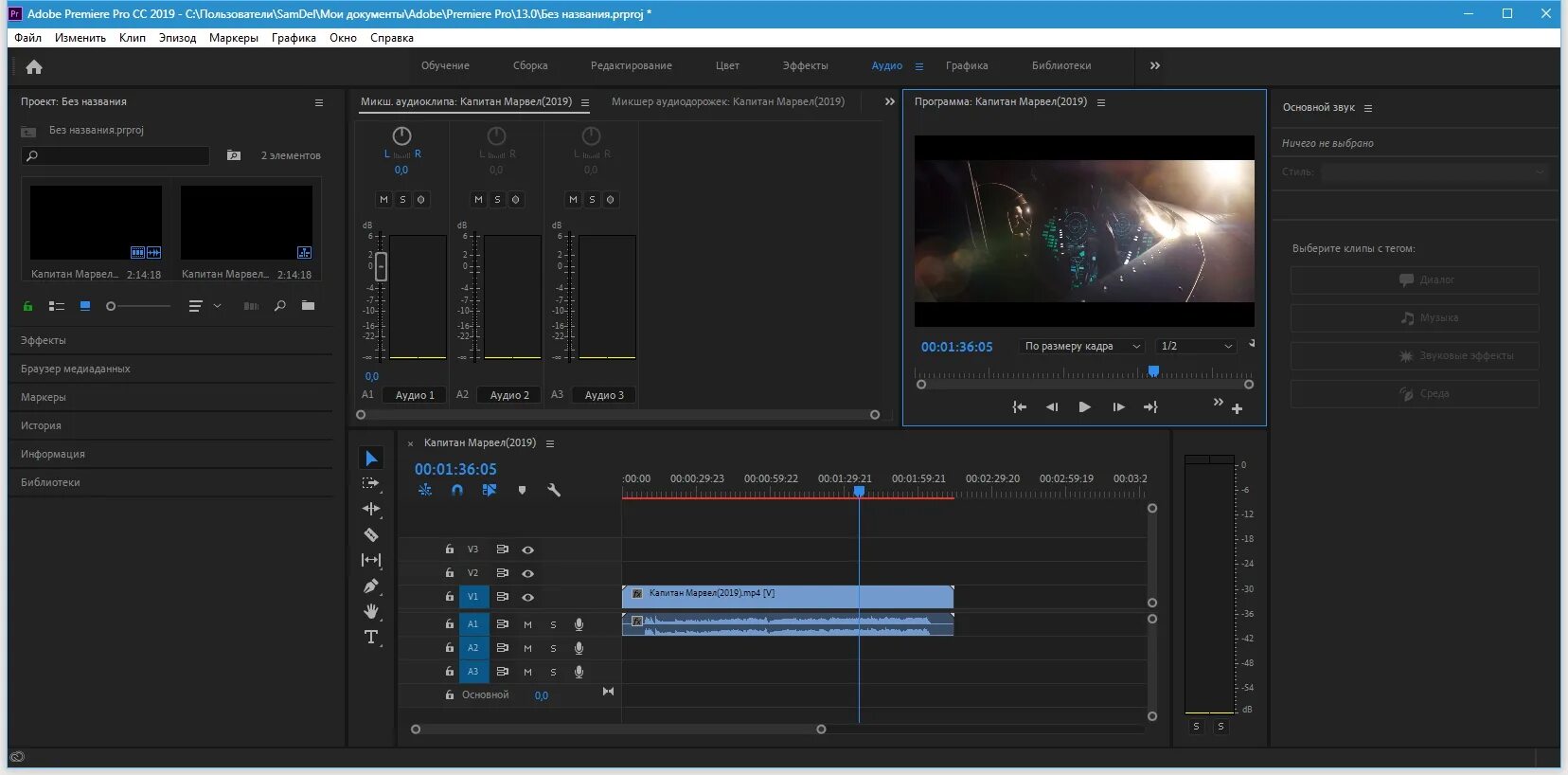
Task: Go to the Home screen icon
Action: coord(34,67)
